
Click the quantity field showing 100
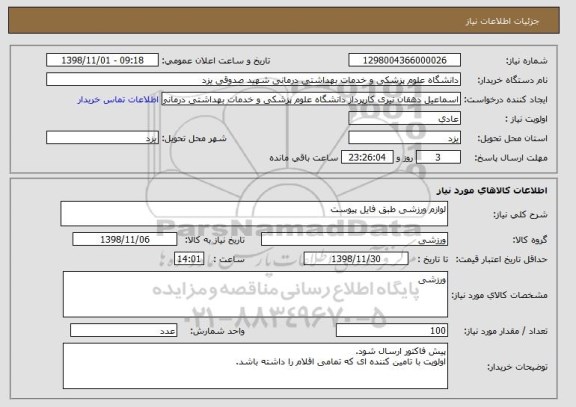click(x=392, y=330)
